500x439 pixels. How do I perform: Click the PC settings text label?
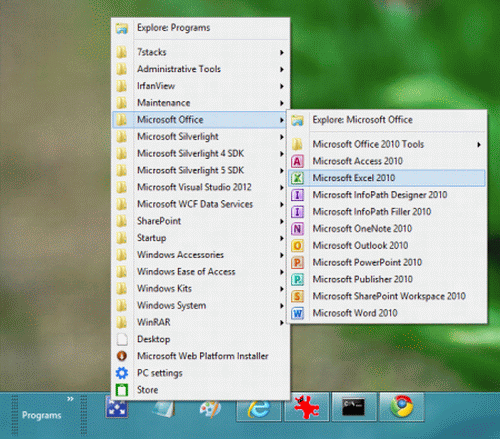pyautogui.click(x=160, y=373)
